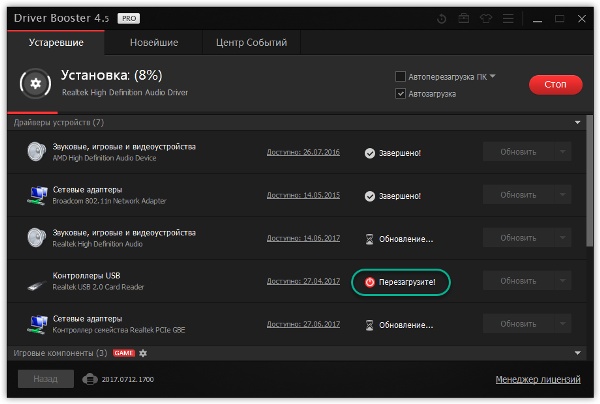Click the AMD High Definition Audio speaker icon

(x=36, y=152)
